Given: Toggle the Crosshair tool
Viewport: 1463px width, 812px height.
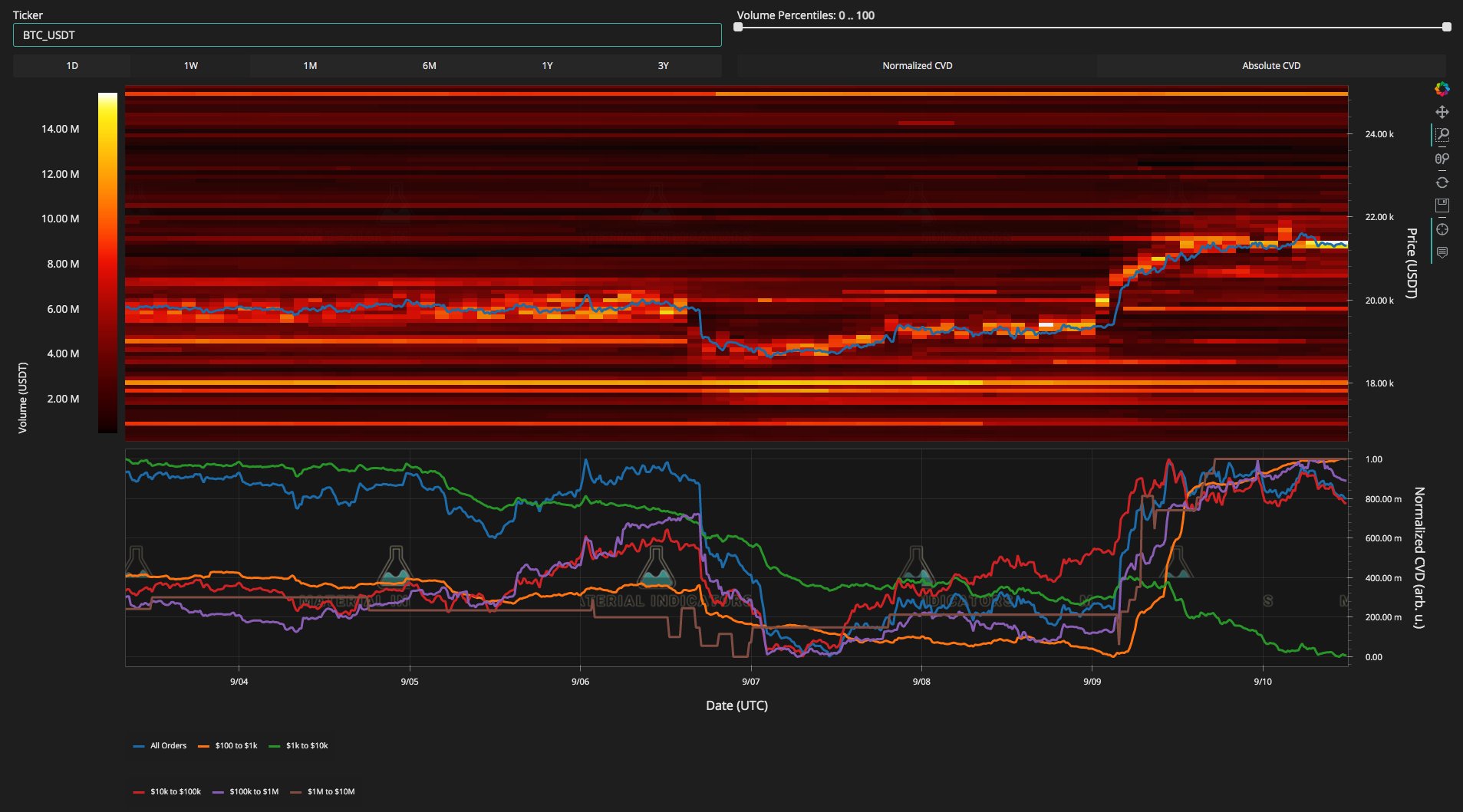Looking at the screenshot, I should [x=1442, y=229].
